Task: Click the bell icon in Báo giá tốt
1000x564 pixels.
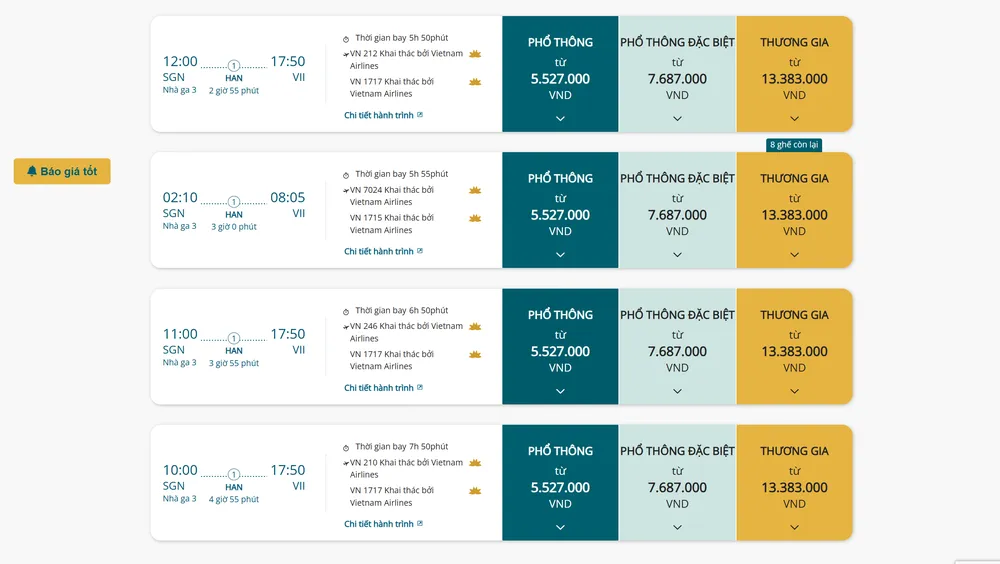Action: (32, 171)
